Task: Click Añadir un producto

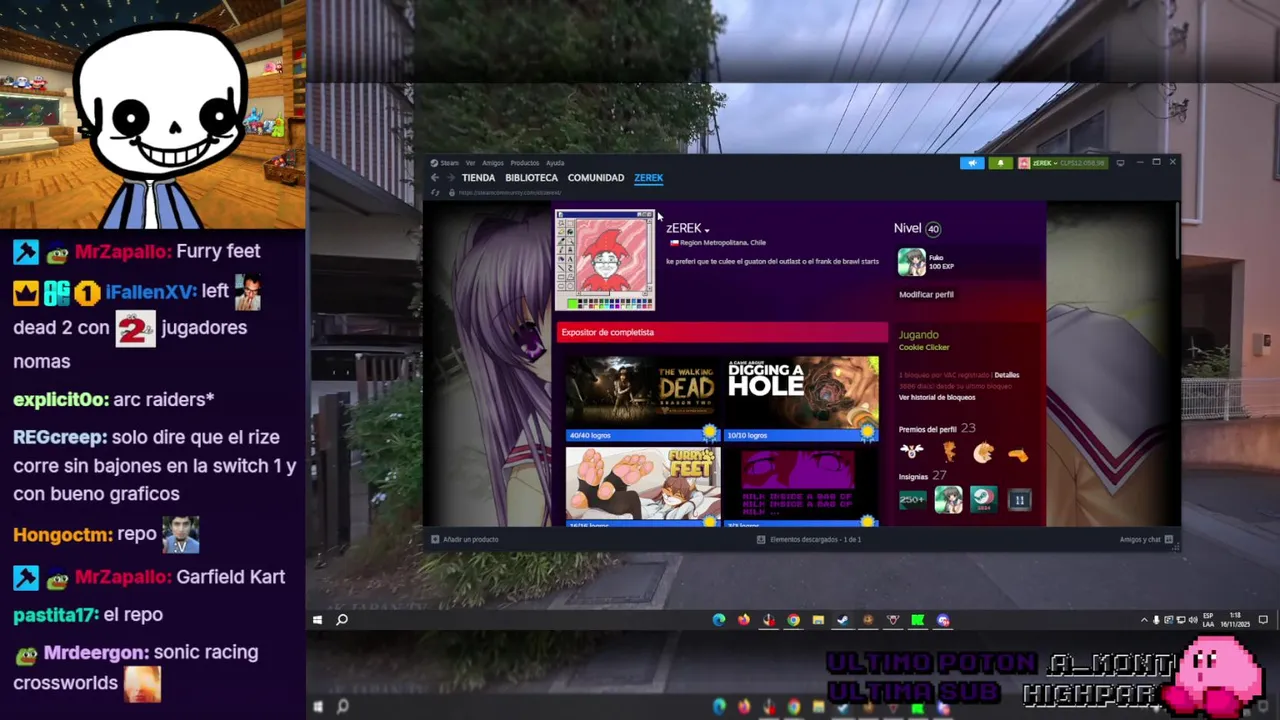Action: click(464, 540)
